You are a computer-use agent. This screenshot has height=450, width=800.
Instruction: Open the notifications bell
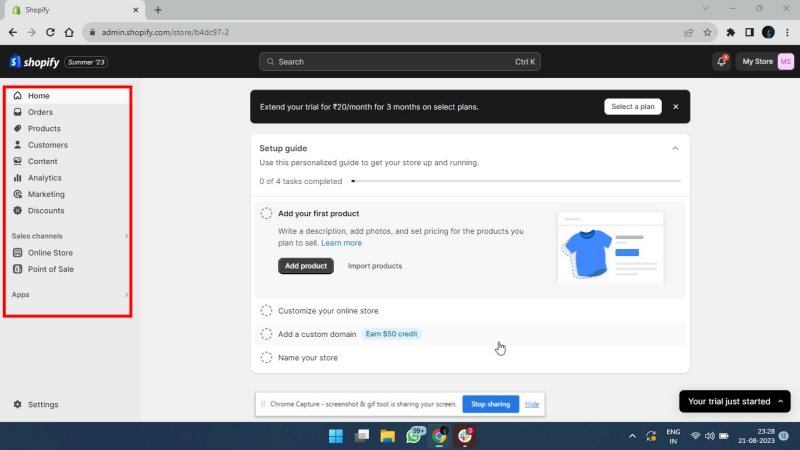[721, 61]
